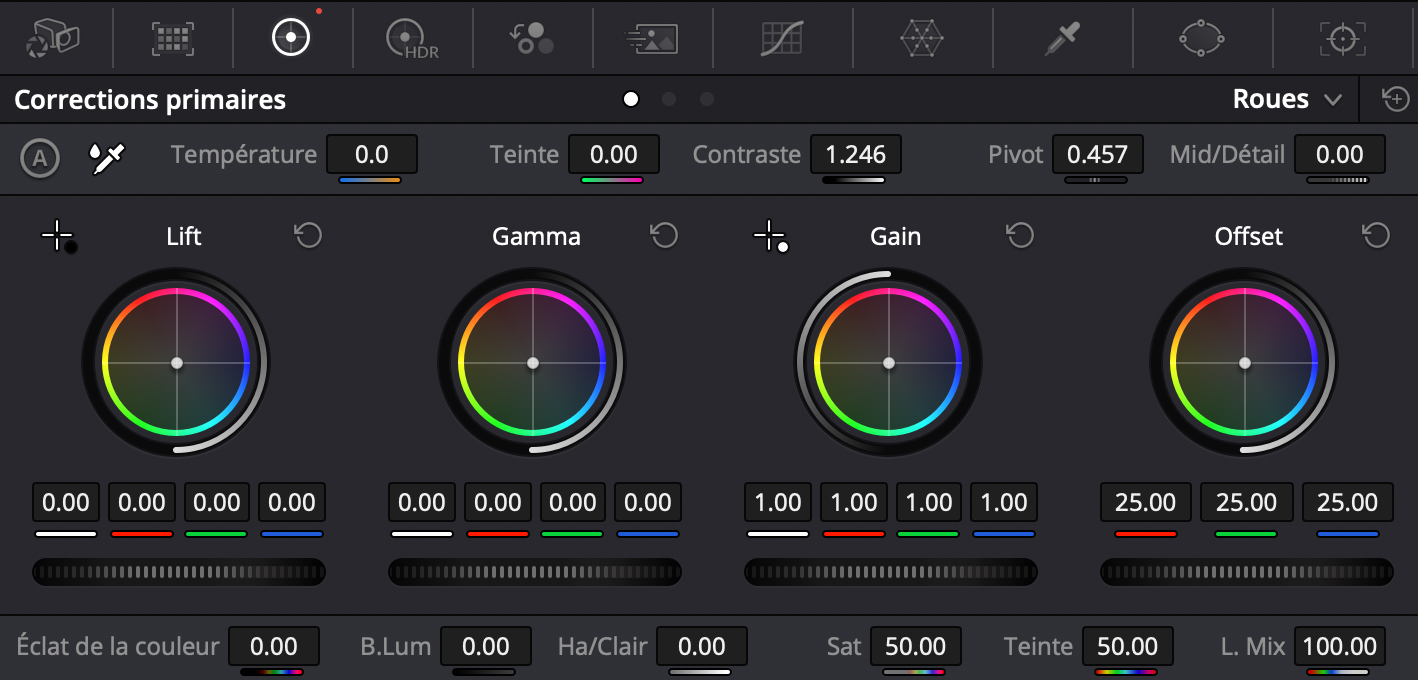Select the Qualifier eyedropper palette icon
Screen dimensions: 1418x680
[1062, 38]
